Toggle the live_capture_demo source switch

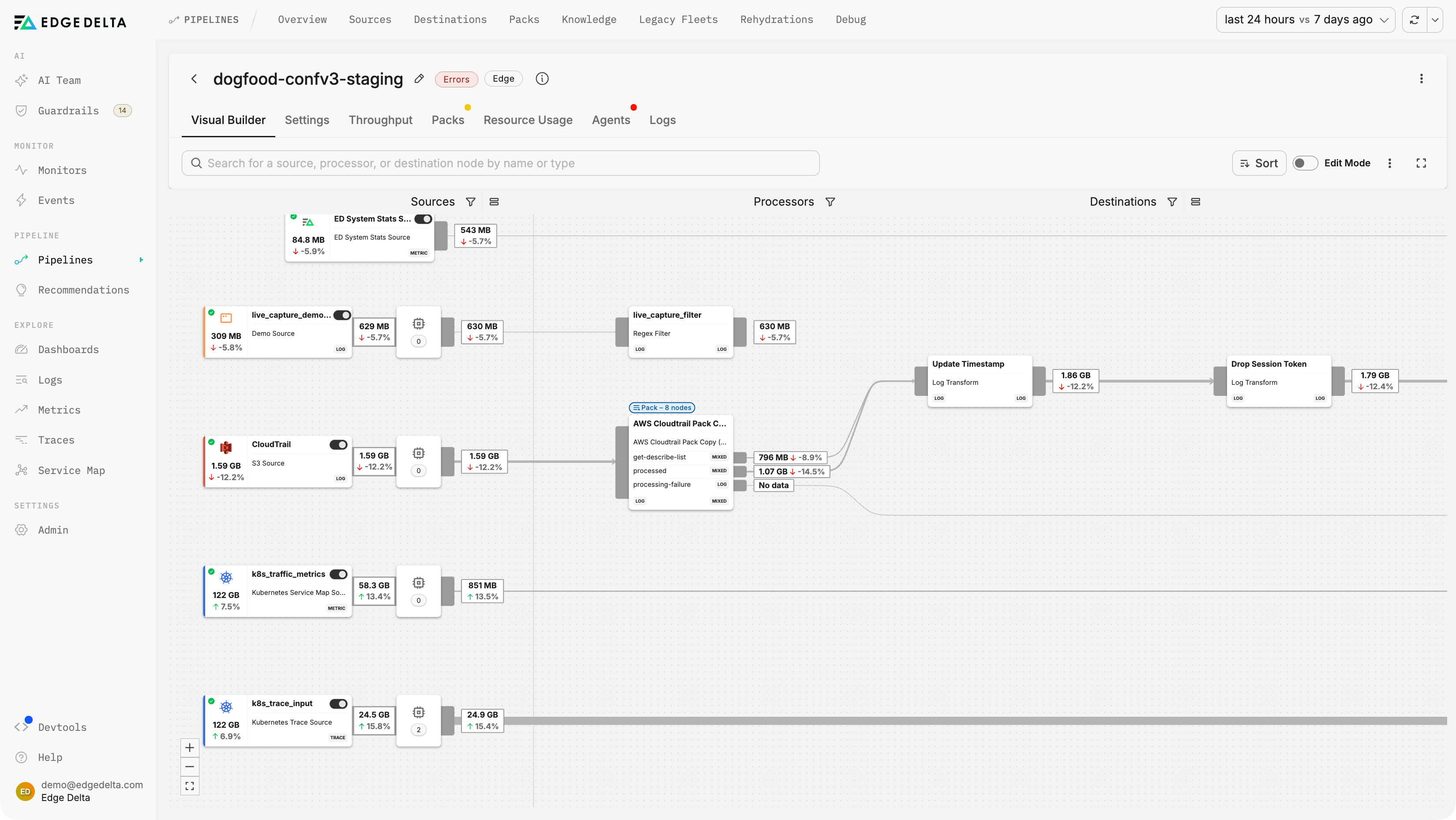342,315
